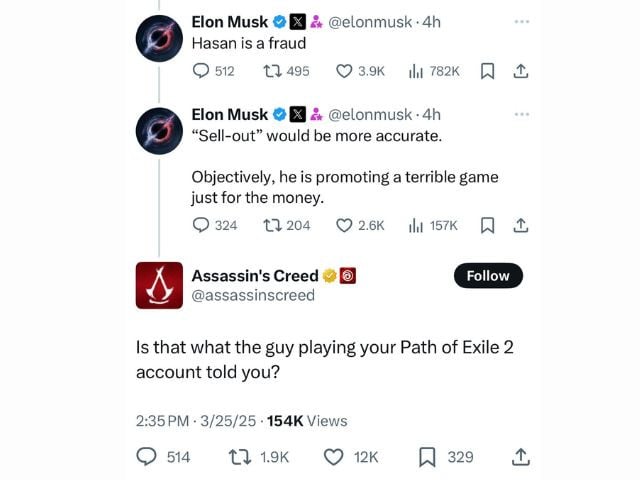Repost the Assassin's Creed tweet

[242, 457]
